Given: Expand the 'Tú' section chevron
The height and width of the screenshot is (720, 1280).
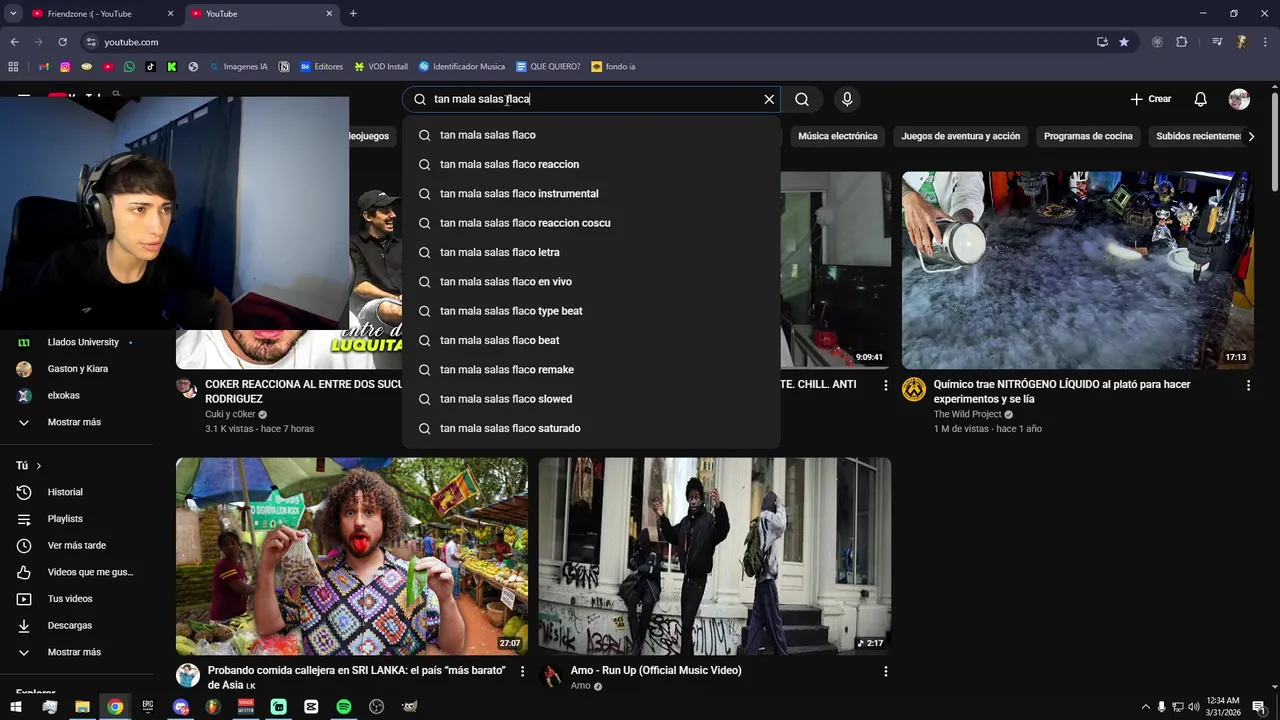Looking at the screenshot, I should pos(39,466).
